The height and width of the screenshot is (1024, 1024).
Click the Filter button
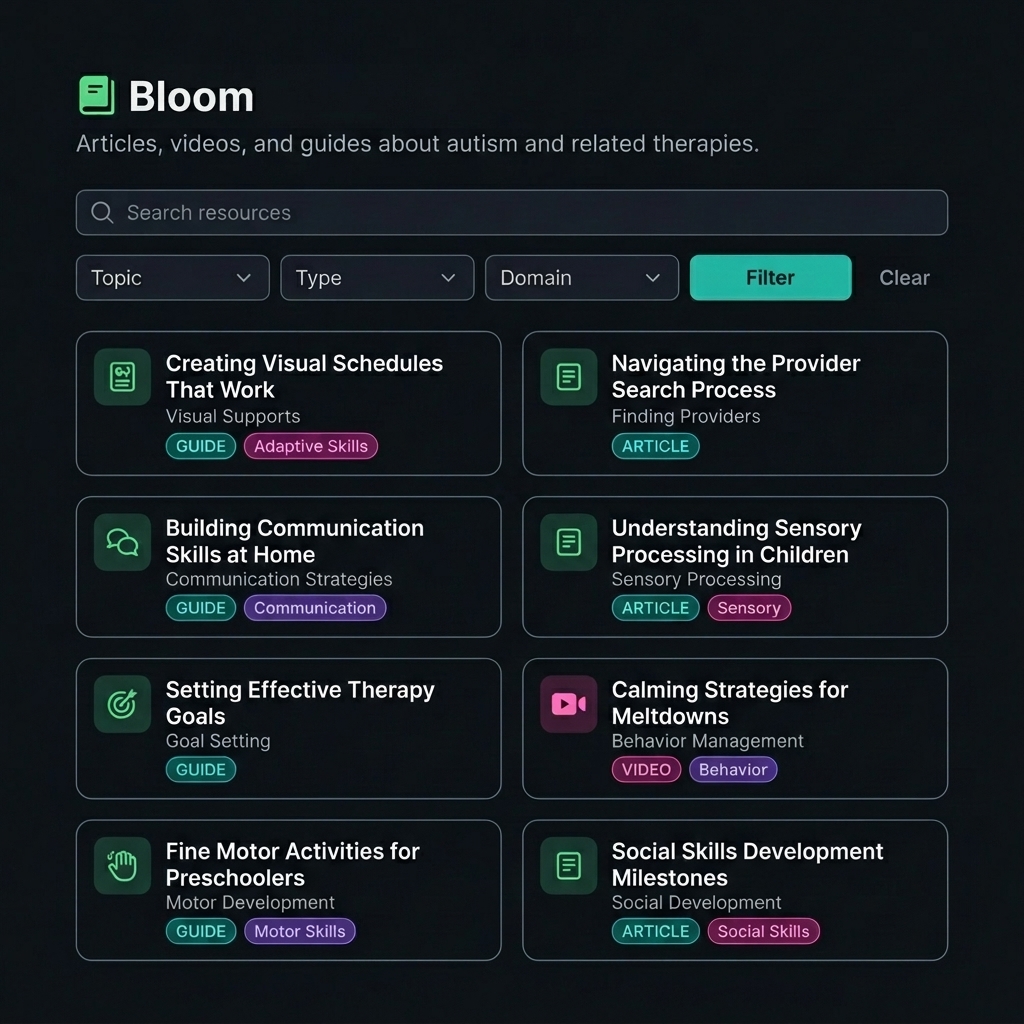click(770, 277)
